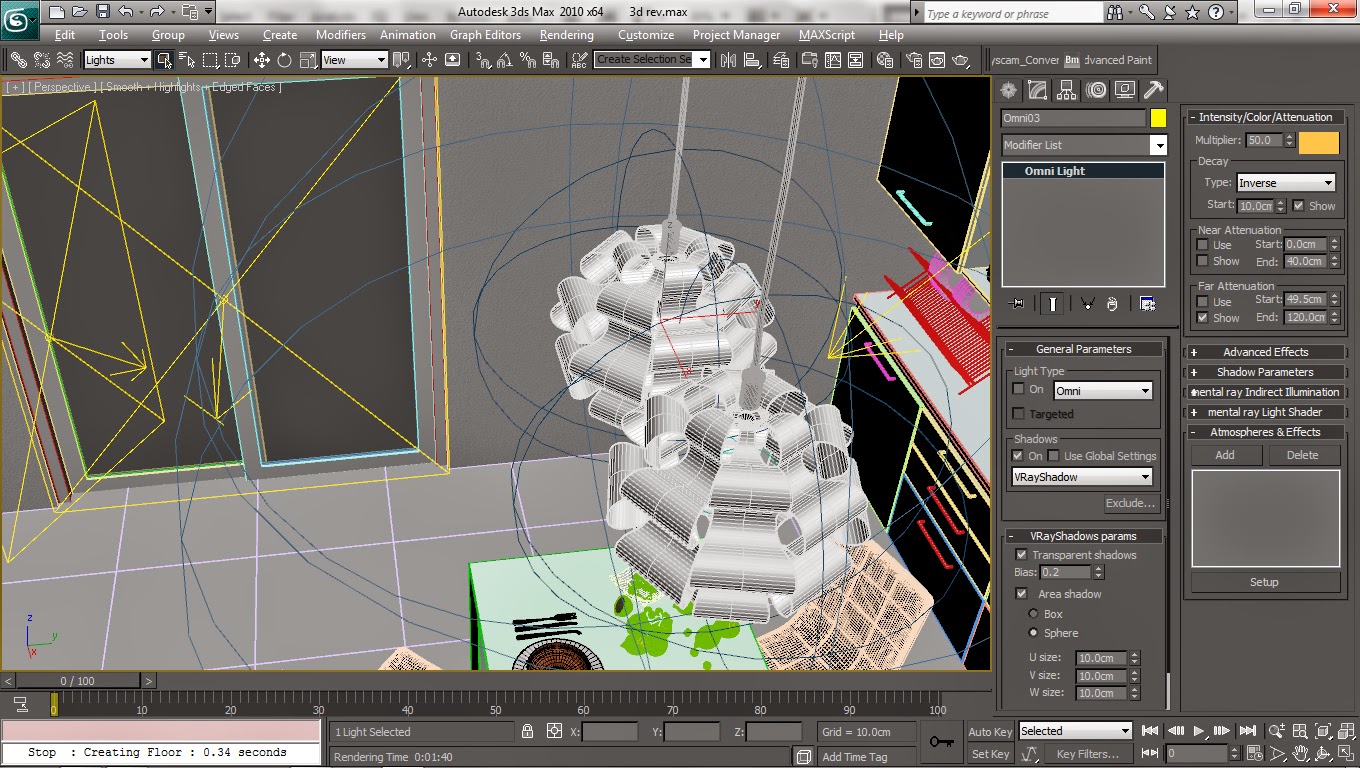Select the Select and Link chain tool
This screenshot has height=768, width=1360.
pyautogui.click(x=17, y=60)
